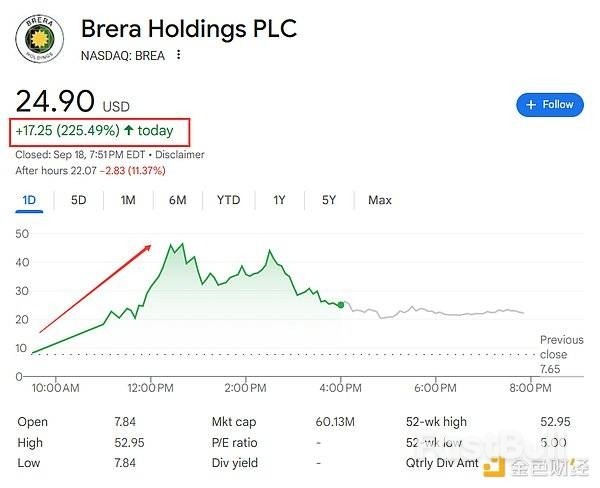Switch to the 1Y chart range
Viewport: 600px width, 488px height.
click(279, 200)
